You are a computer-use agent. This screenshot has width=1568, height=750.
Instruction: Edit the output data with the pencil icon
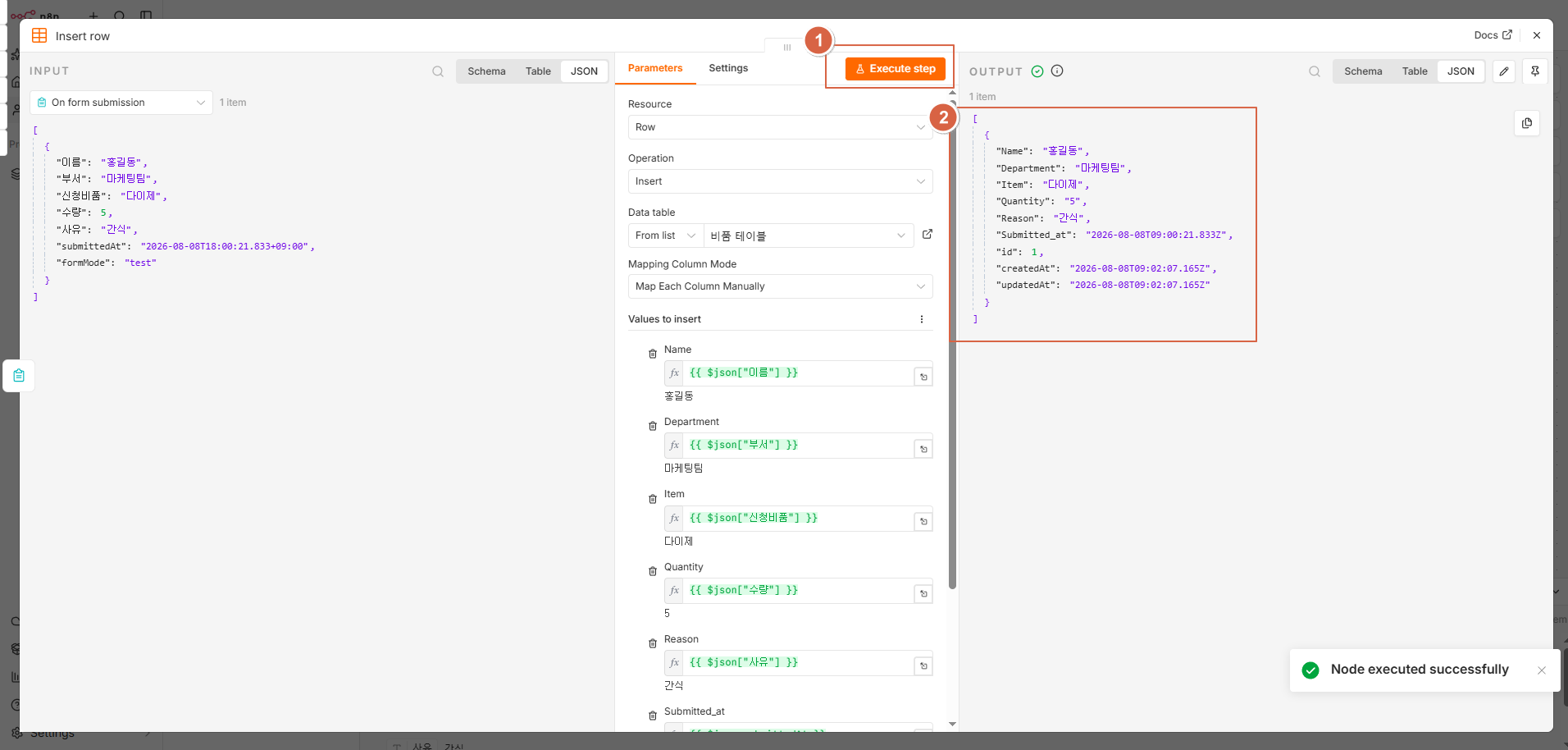pyautogui.click(x=1504, y=71)
